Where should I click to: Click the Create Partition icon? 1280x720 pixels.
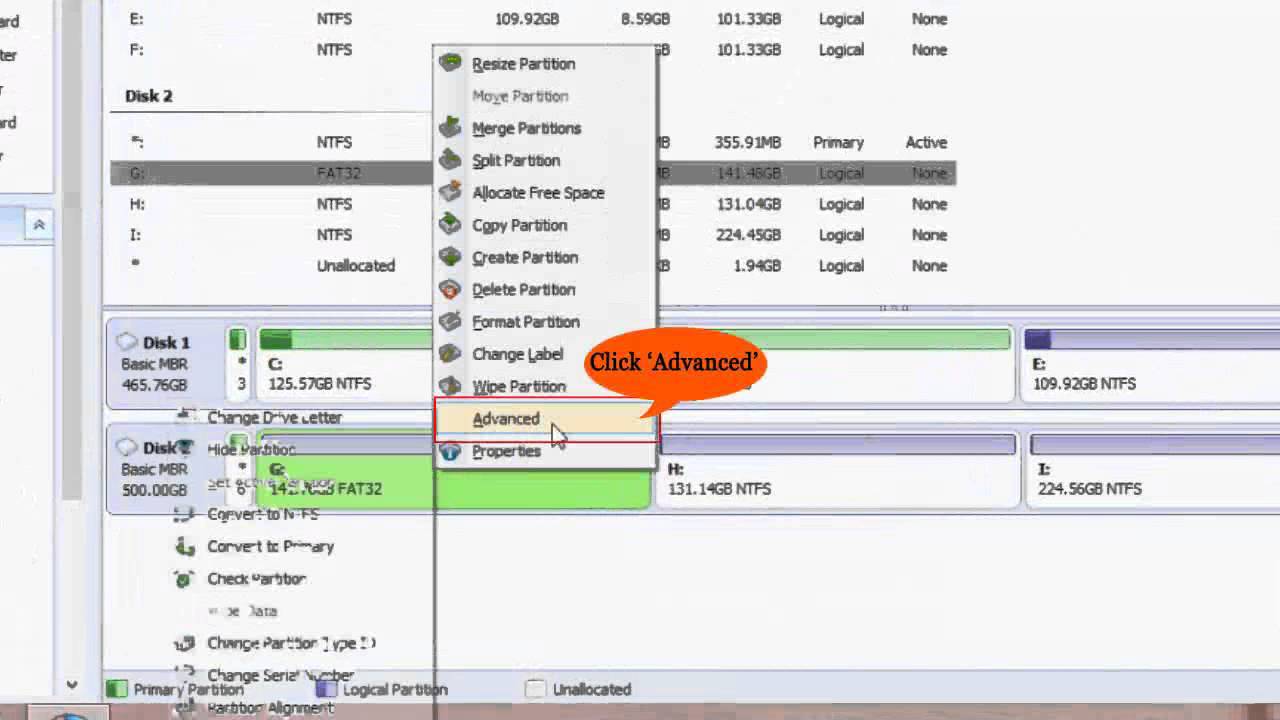click(x=451, y=257)
